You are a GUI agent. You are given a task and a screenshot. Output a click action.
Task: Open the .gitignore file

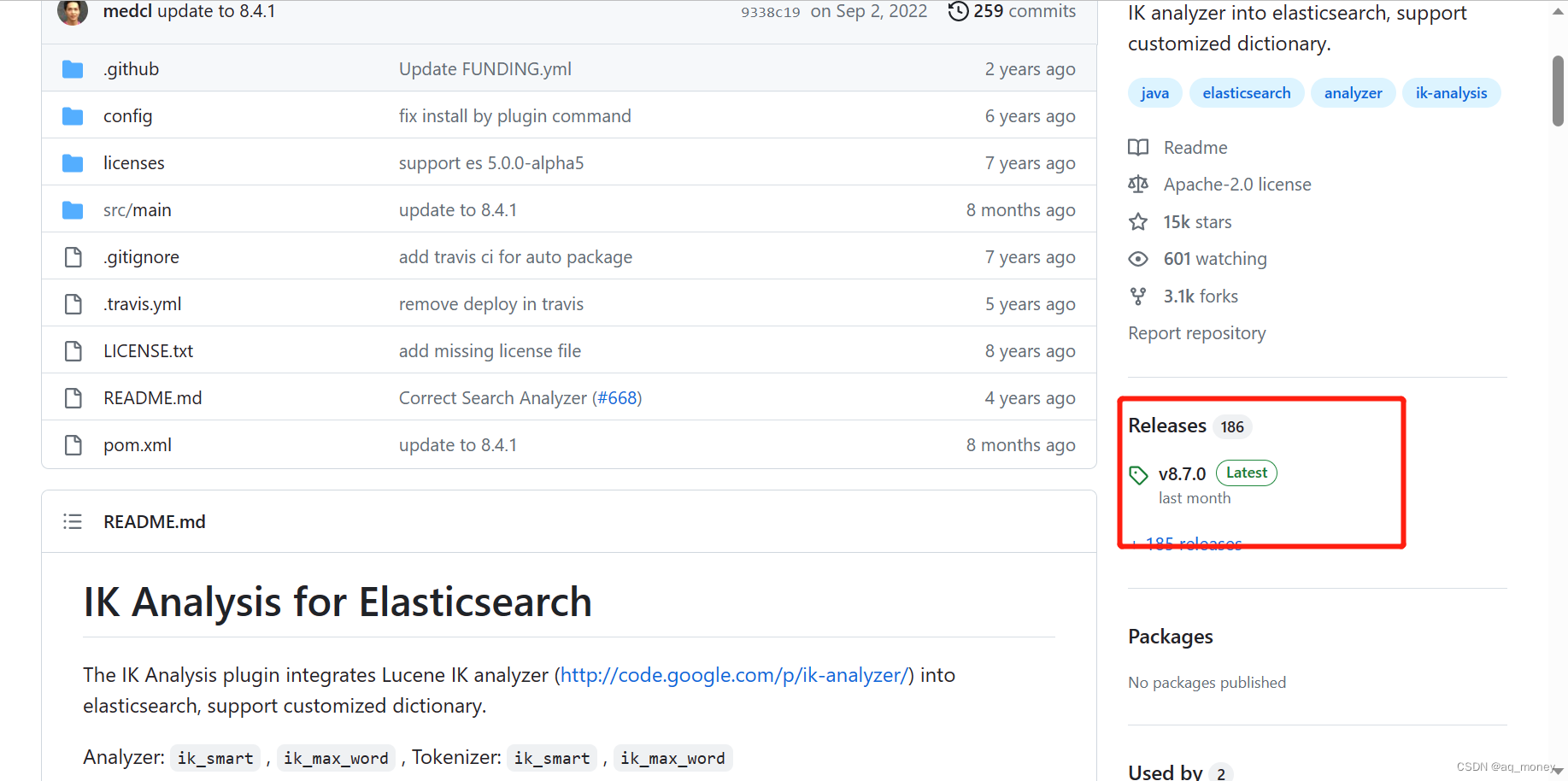click(x=142, y=257)
